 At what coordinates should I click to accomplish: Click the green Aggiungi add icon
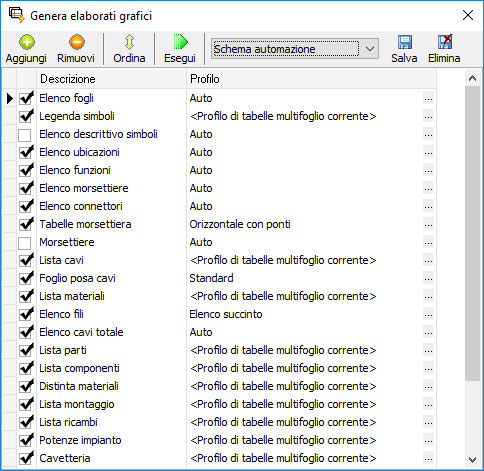coord(27,42)
